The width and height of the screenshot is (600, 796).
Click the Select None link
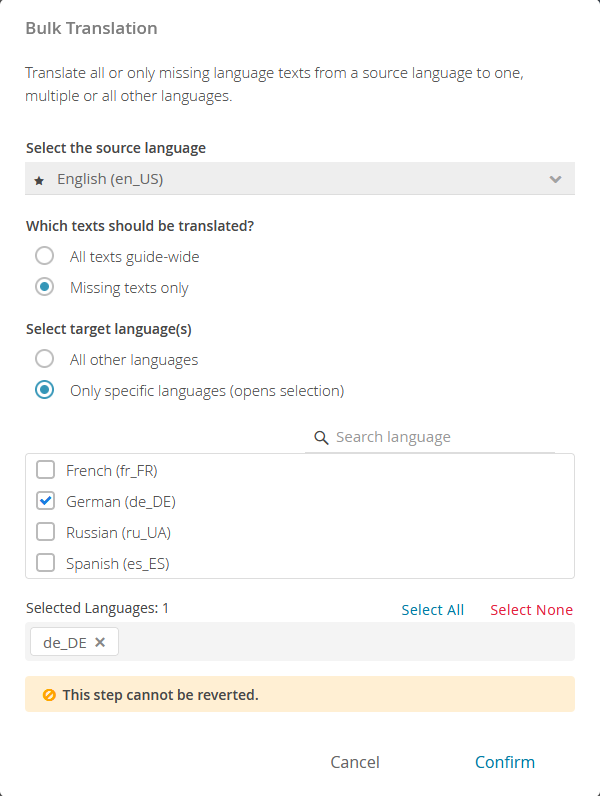tap(531, 610)
